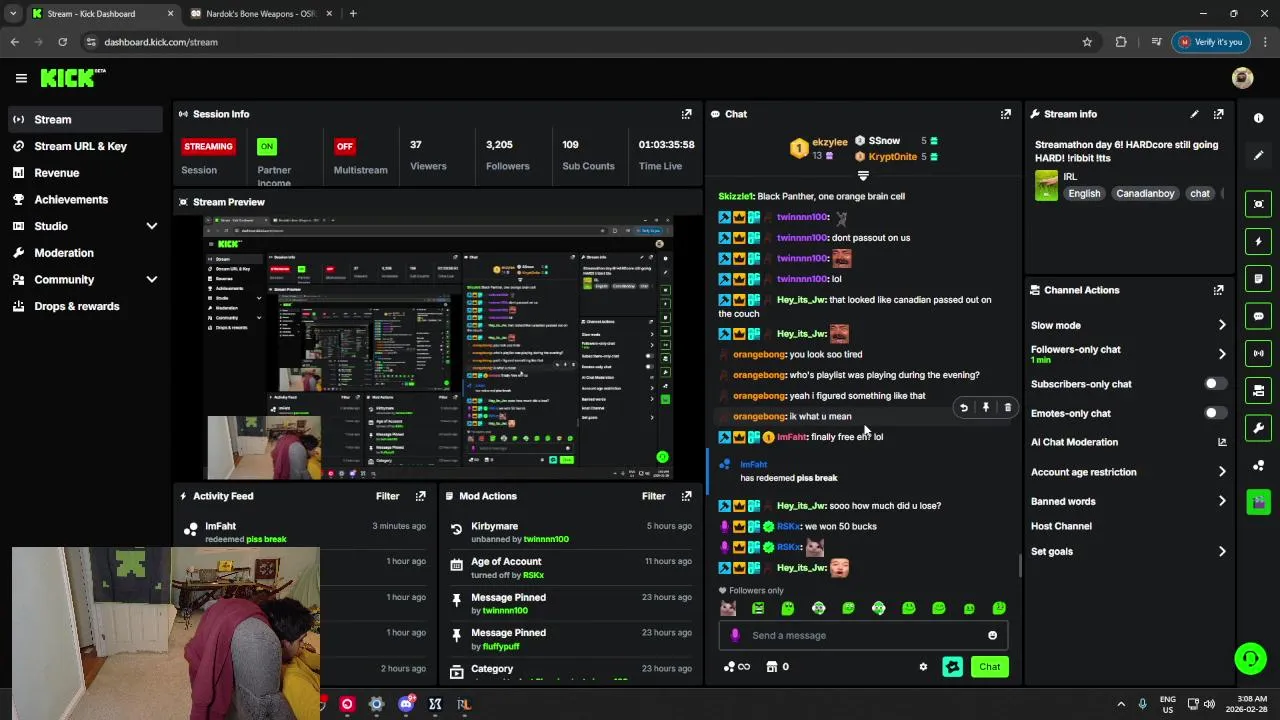Pin the hovered chat message

pyautogui.click(x=986, y=408)
